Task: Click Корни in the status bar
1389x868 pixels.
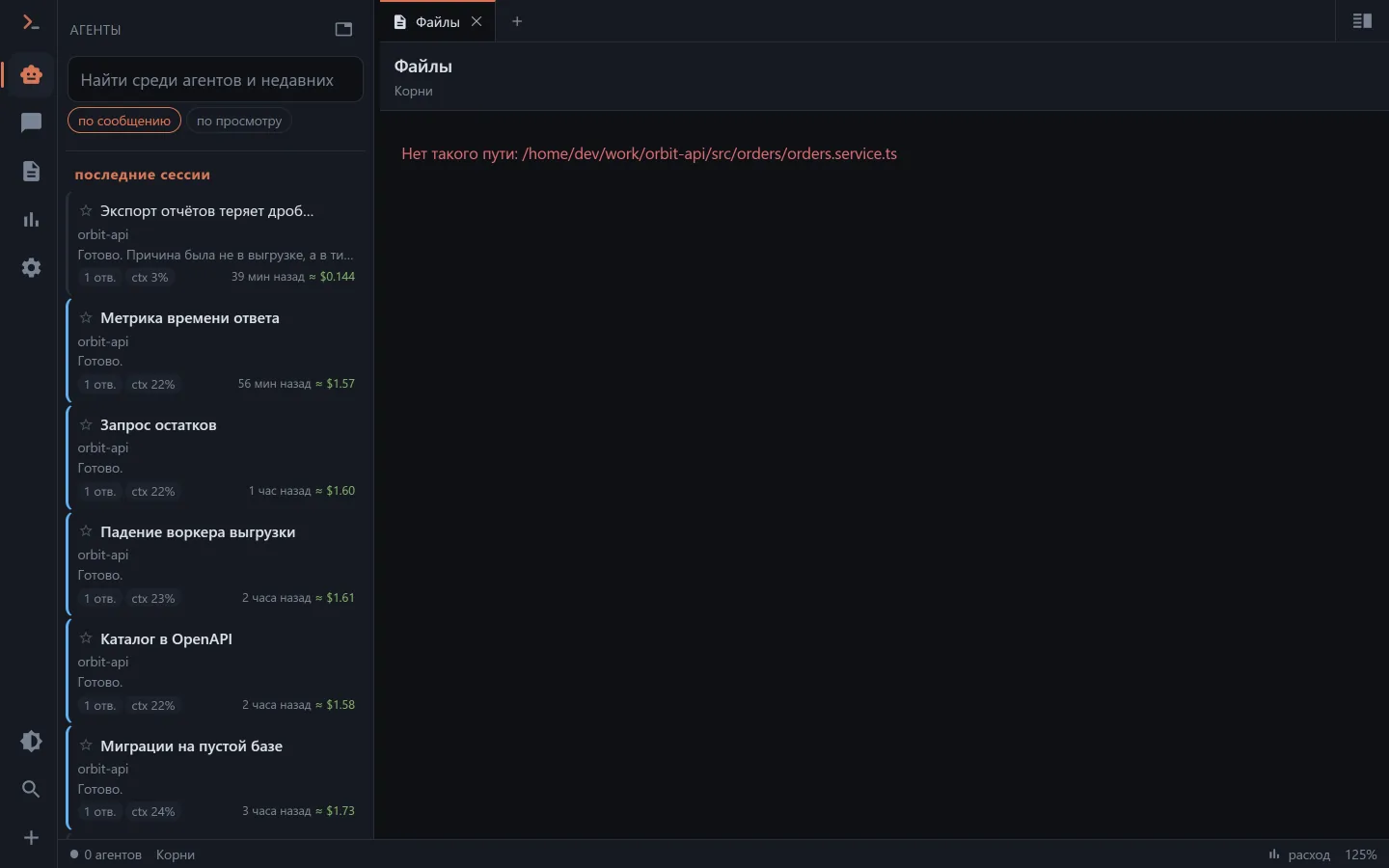Action: (x=176, y=854)
